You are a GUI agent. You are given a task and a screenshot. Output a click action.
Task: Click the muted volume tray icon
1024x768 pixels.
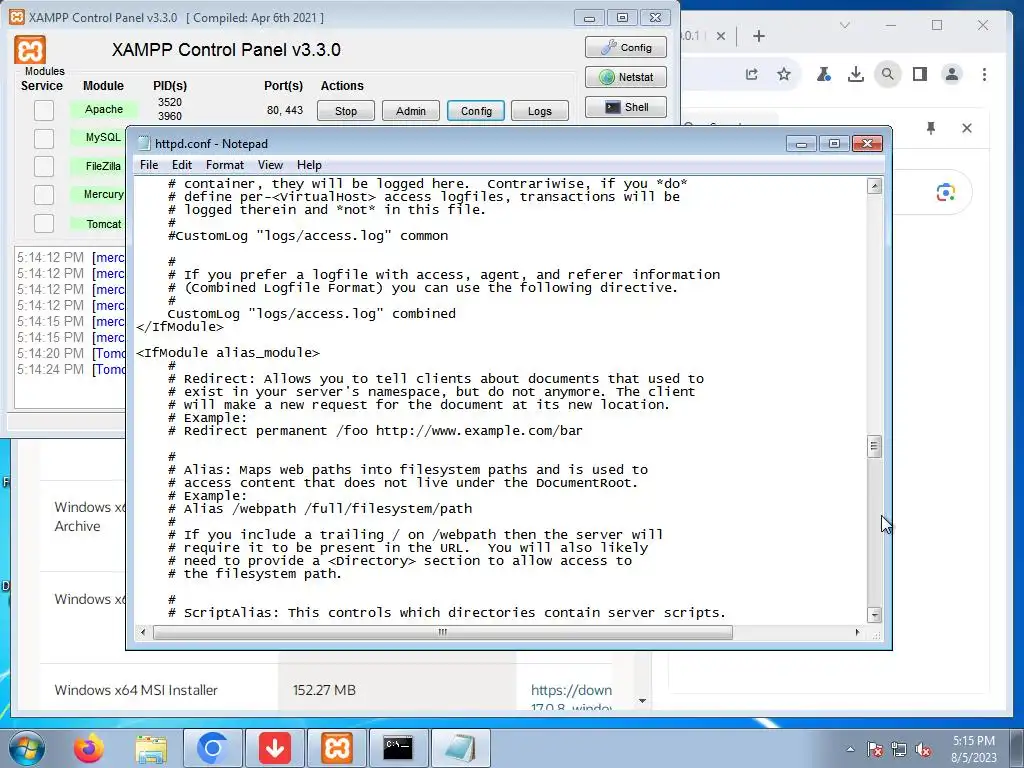923,749
